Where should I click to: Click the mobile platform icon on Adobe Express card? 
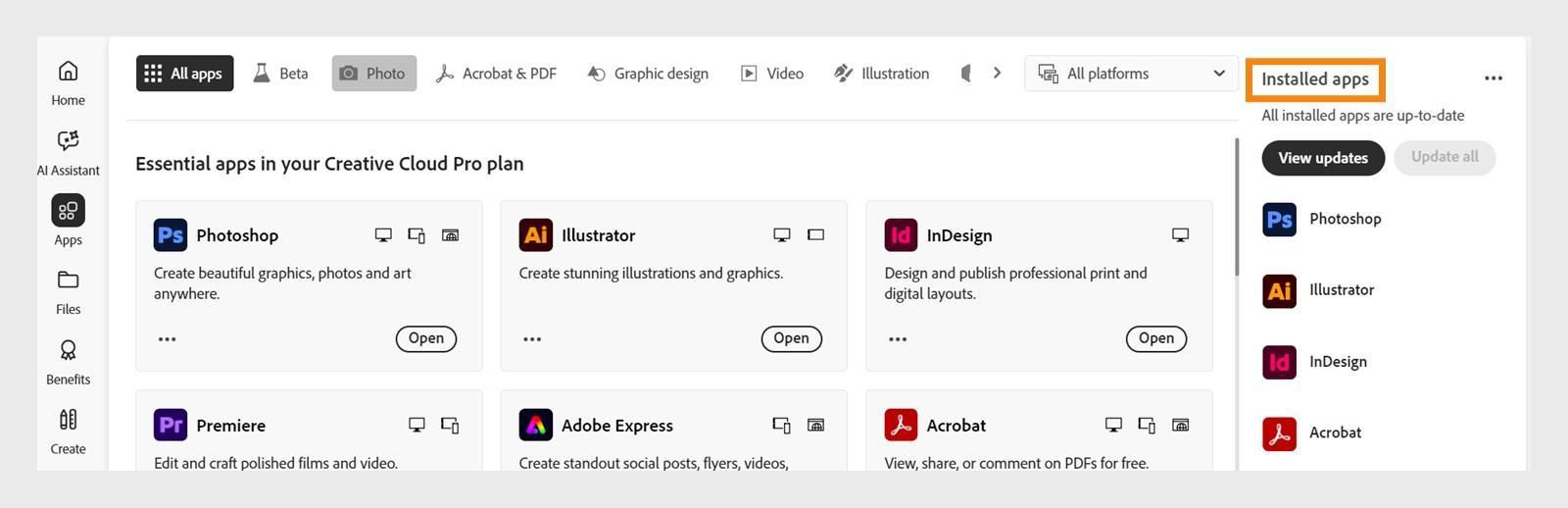tap(782, 425)
